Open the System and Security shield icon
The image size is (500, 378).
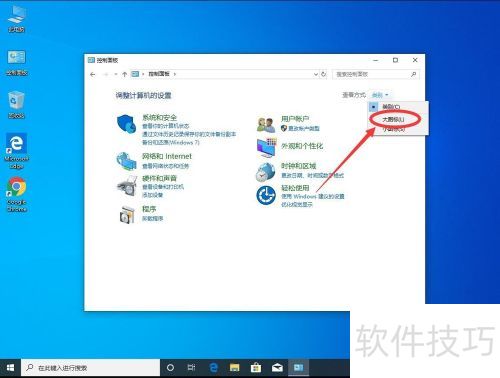click(126, 124)
